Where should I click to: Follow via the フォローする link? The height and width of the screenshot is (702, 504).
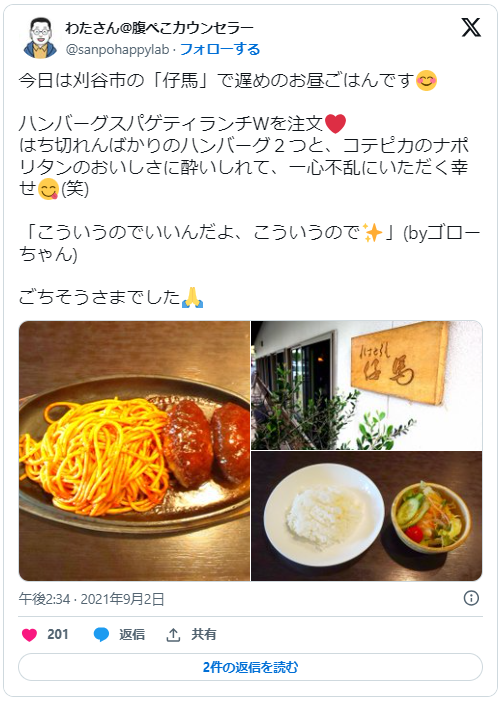220,49
